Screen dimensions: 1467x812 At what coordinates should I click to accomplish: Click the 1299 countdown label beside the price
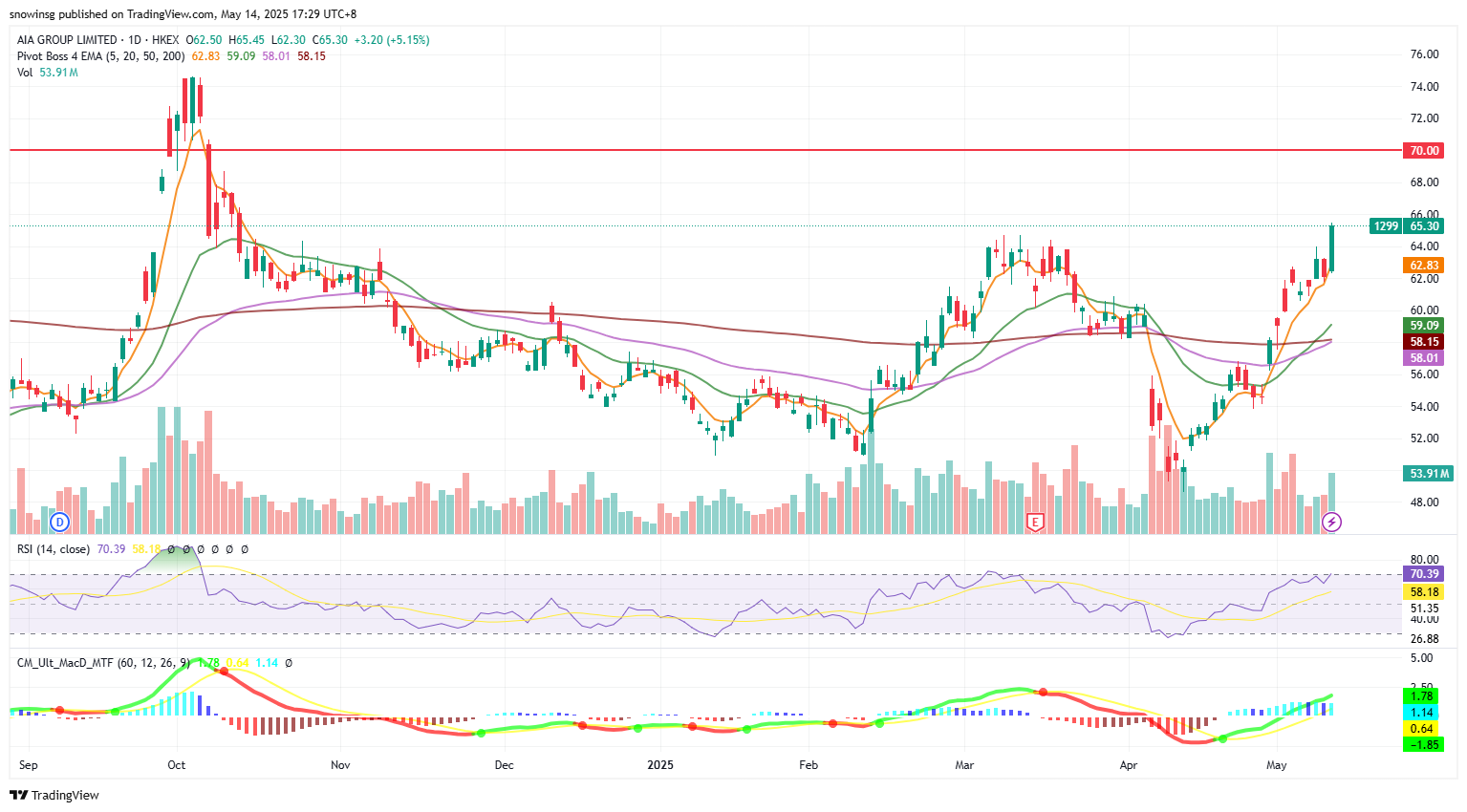pos(1385,226)
